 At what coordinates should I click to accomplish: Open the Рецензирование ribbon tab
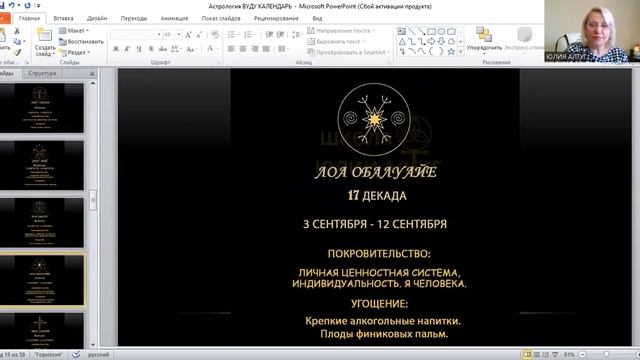[276, 18]
